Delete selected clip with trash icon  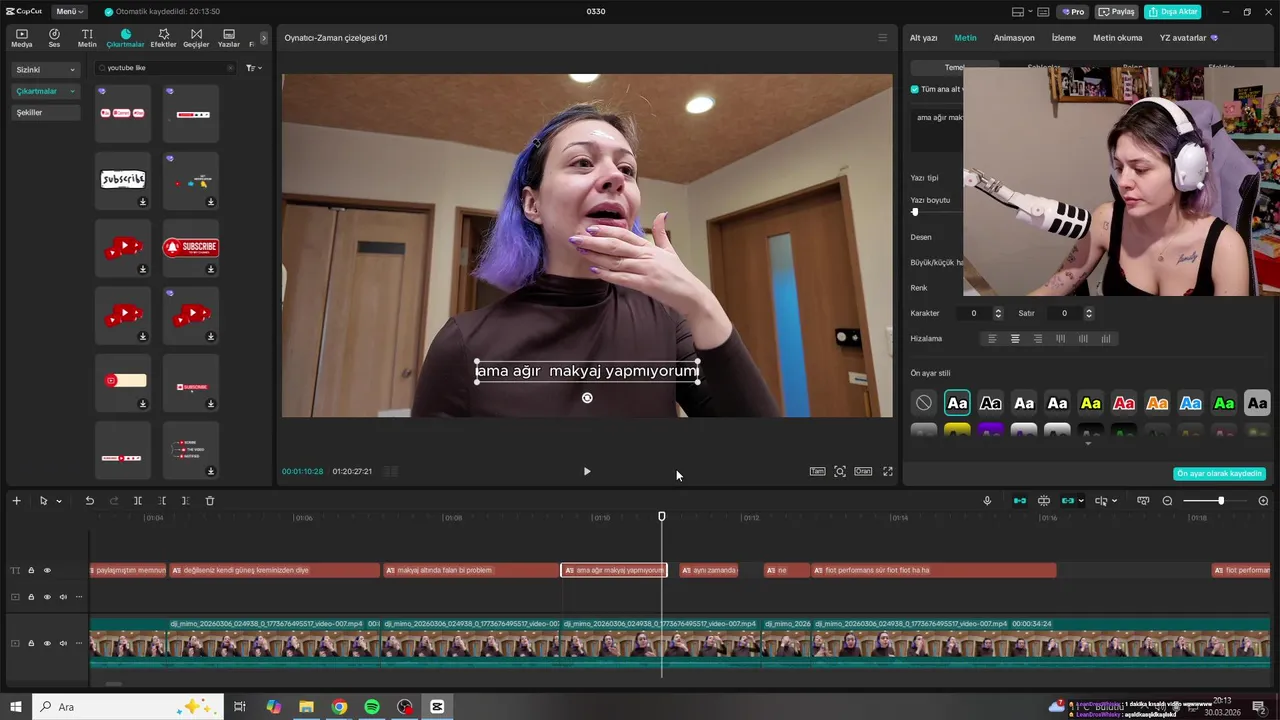click(210, 500)
